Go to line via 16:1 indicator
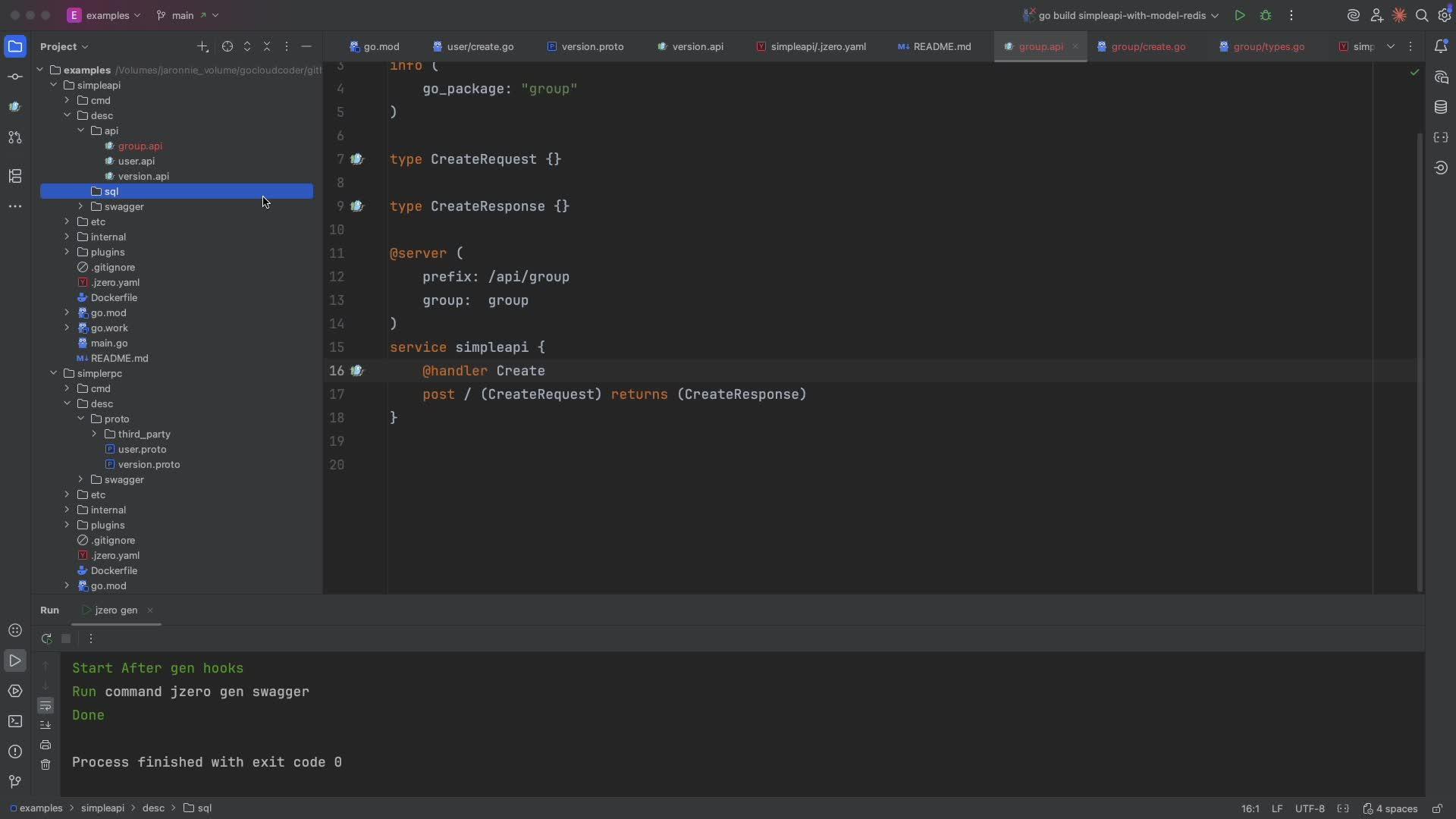 [1250, 808]
